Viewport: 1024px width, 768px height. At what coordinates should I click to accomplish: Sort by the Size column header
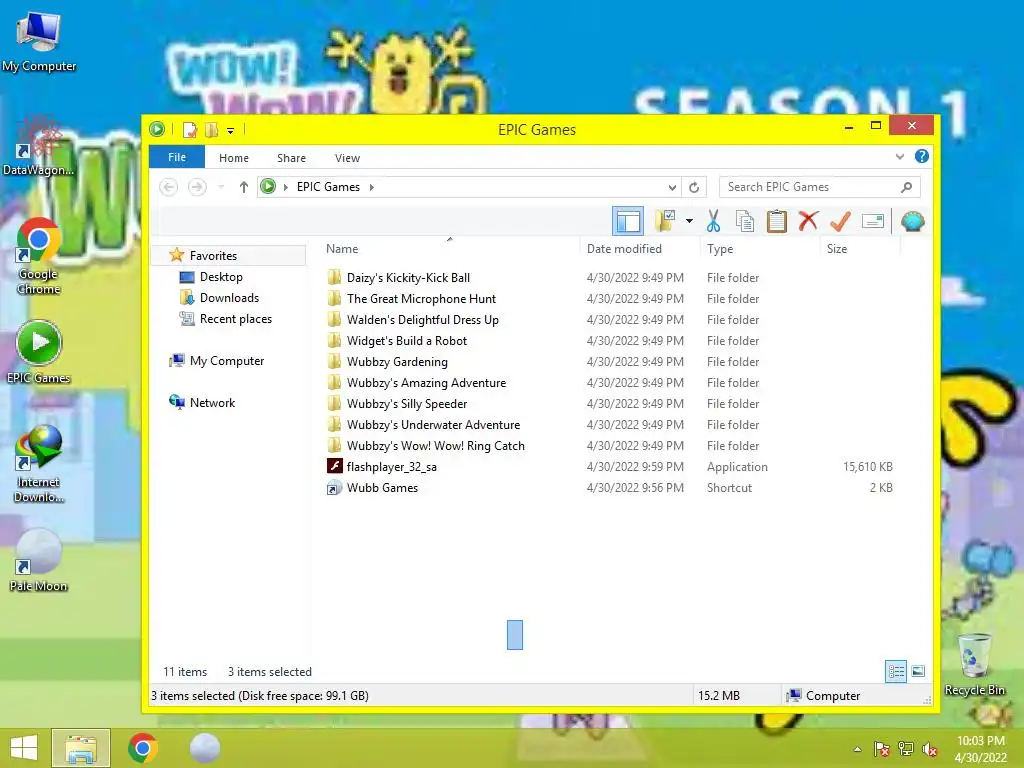(x=837, y=249)
